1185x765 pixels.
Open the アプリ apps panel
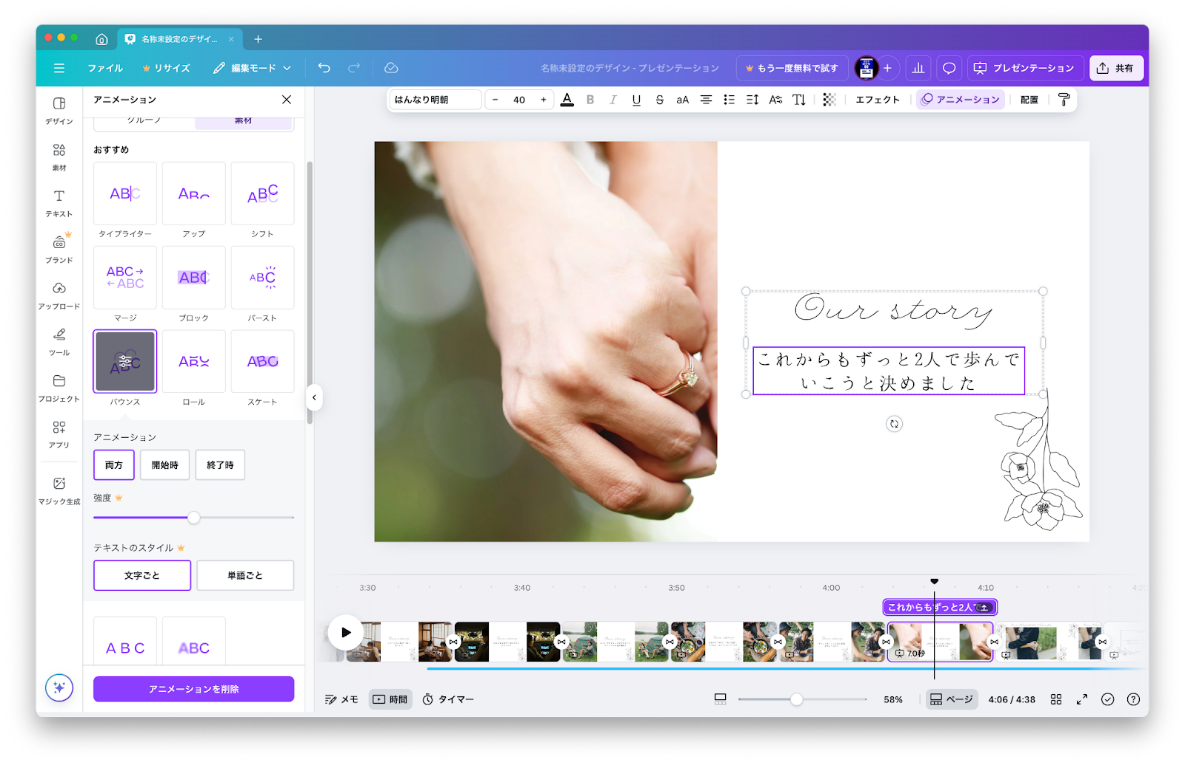(59, 434)
